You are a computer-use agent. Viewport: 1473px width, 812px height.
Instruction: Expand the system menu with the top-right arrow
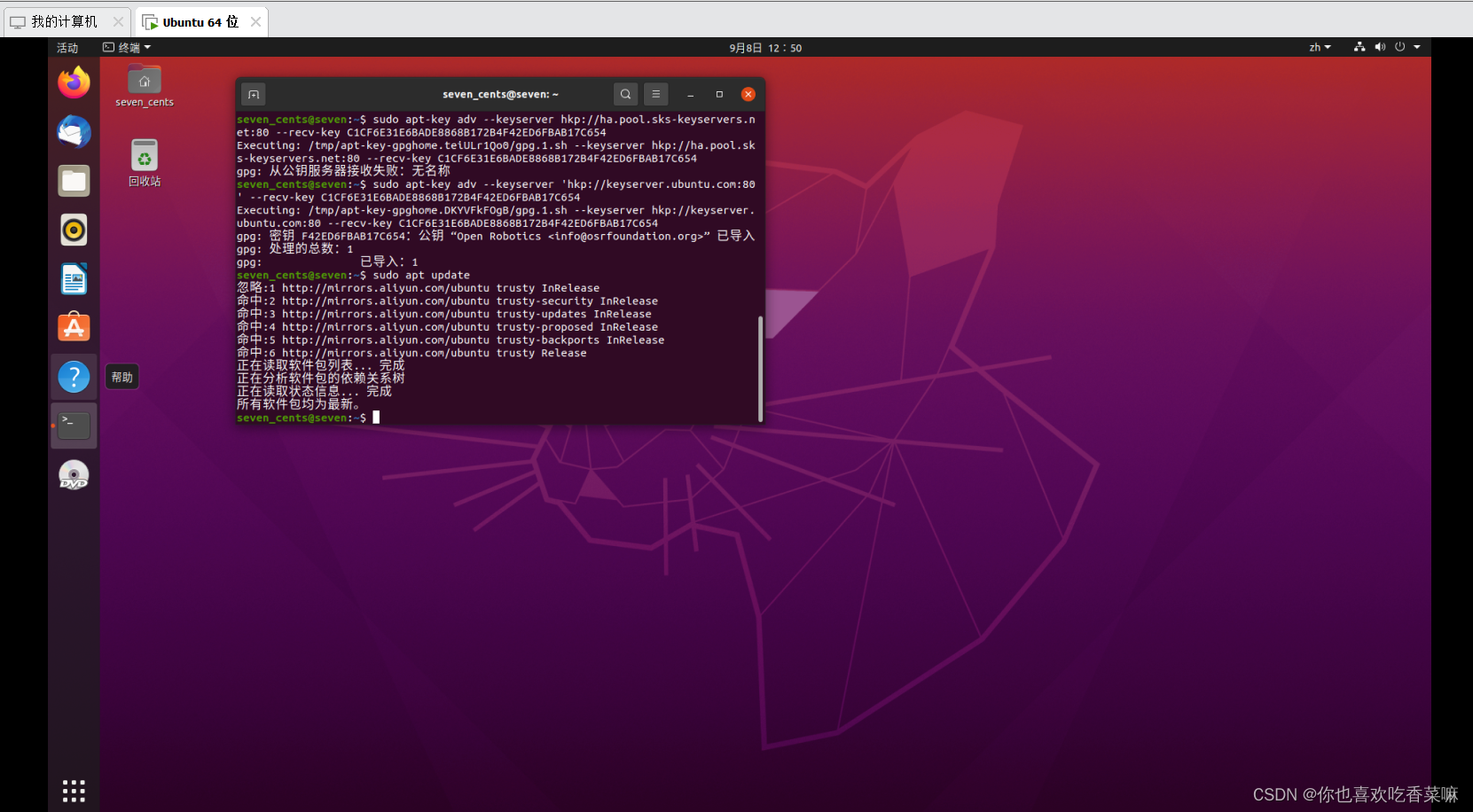[x=1418, y=47]
